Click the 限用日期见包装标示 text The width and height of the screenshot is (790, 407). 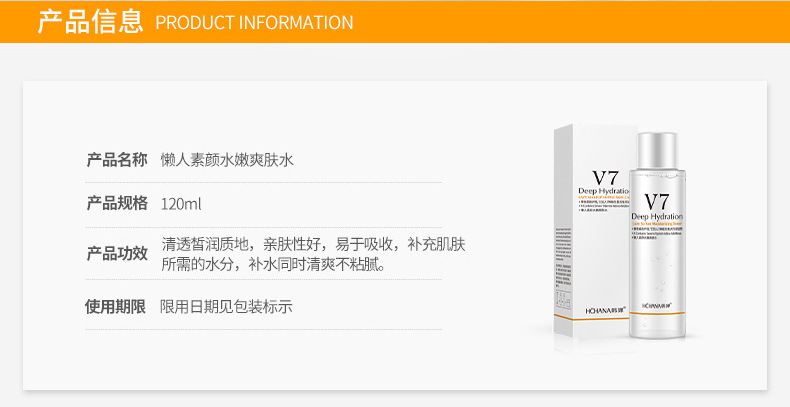click(x=226, y=307)
